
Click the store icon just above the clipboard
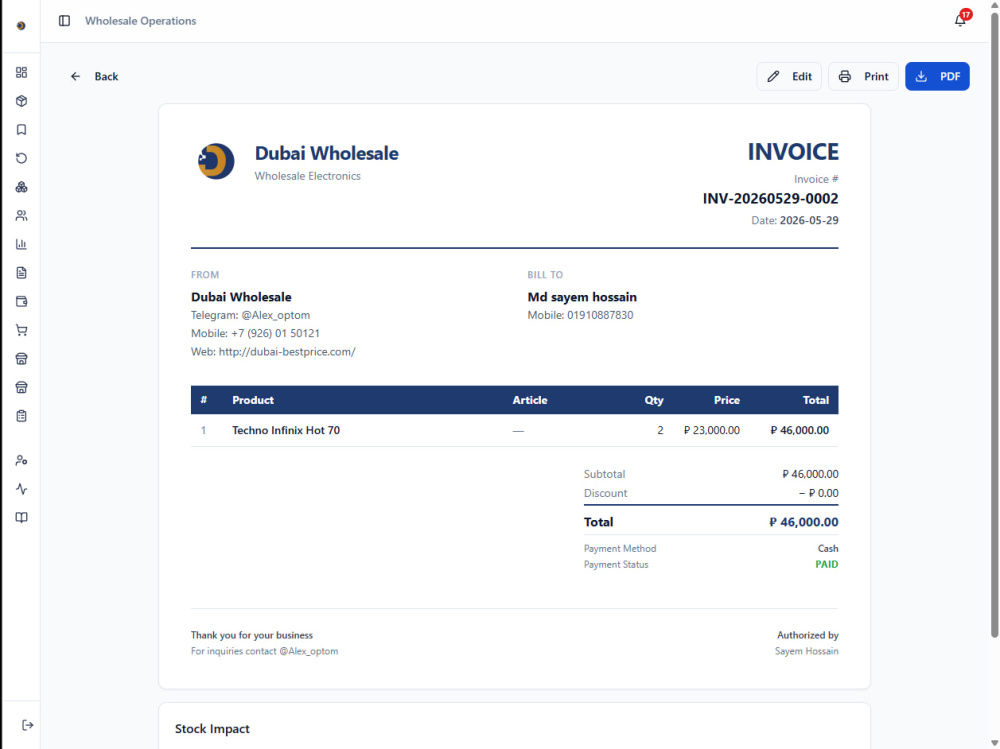[21, 387]
